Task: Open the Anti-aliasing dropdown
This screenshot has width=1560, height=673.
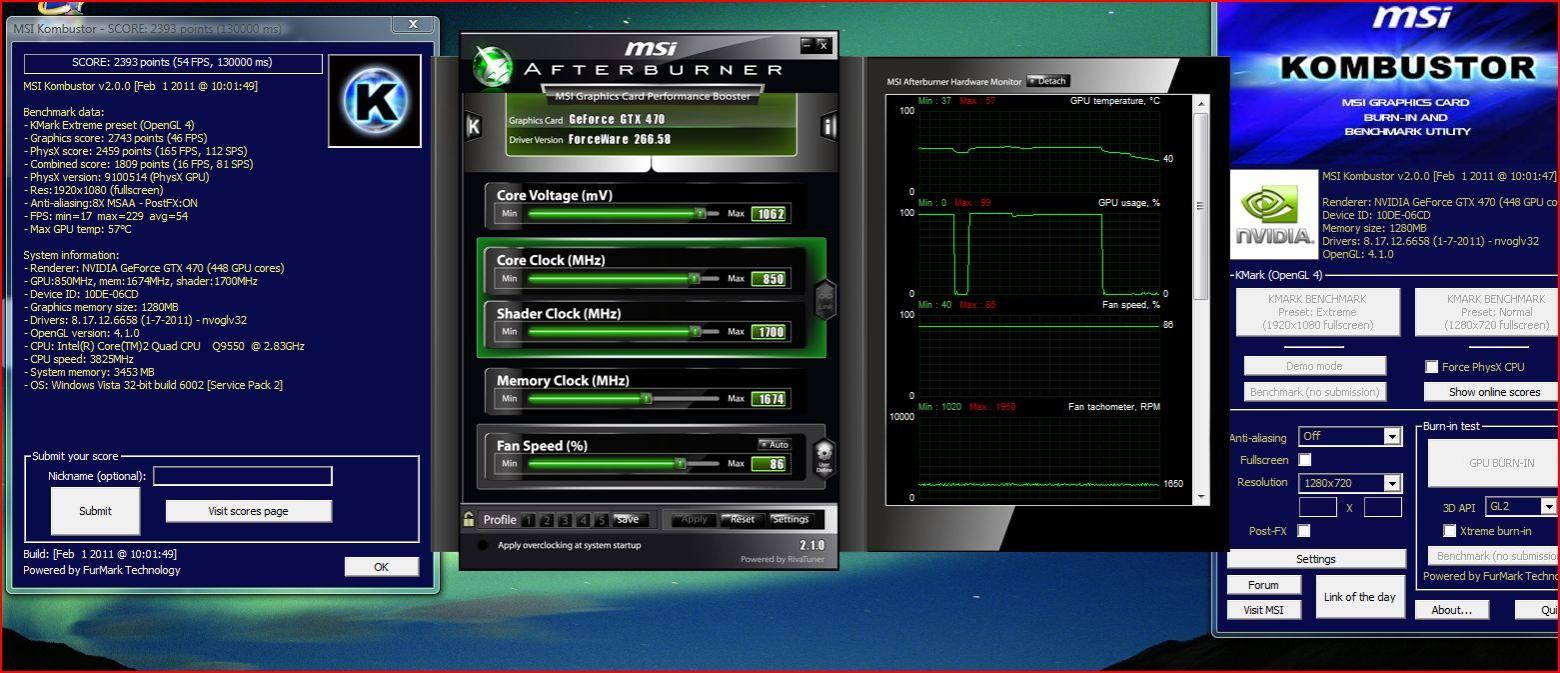Action: point(1349,436)
